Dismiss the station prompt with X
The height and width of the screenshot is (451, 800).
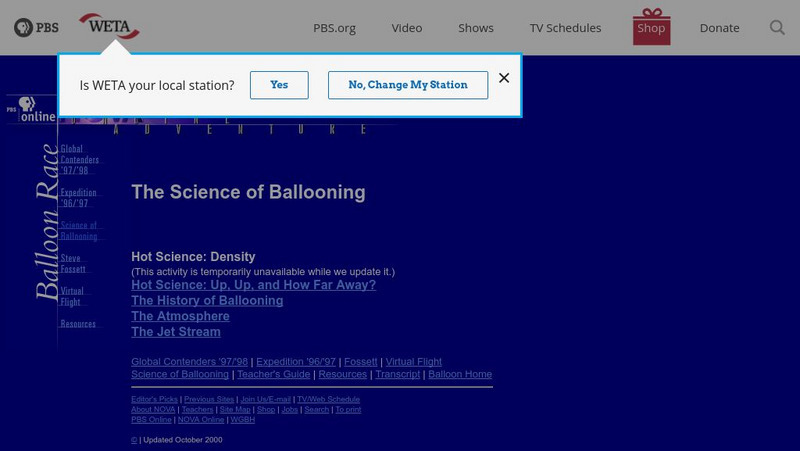pyautogui.click(x=504, y=78)
